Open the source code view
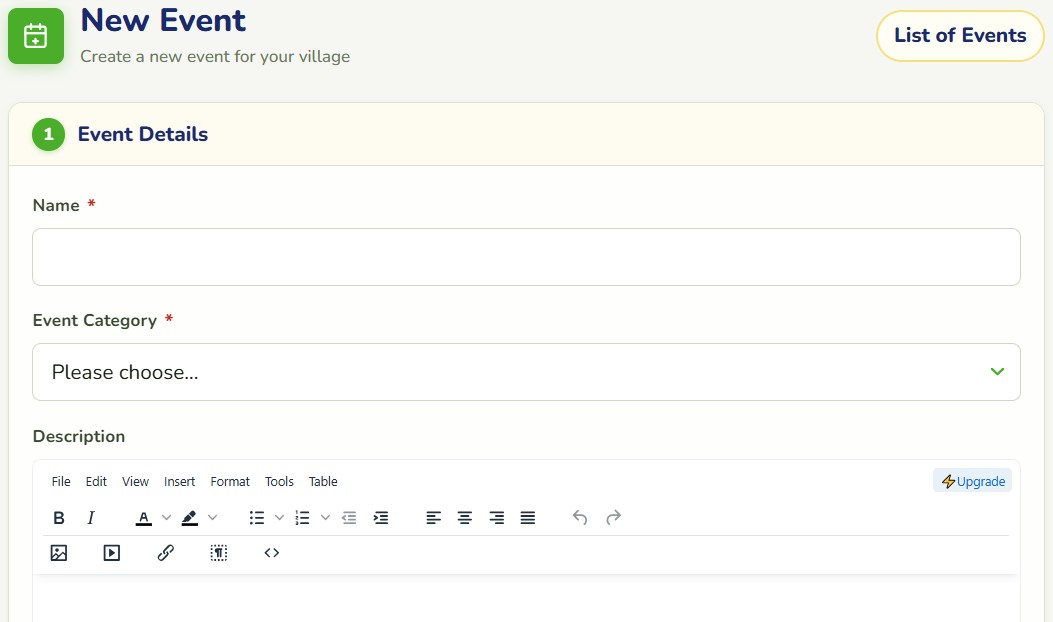The width and height of the screenshot is (1053, 622). 271,553
